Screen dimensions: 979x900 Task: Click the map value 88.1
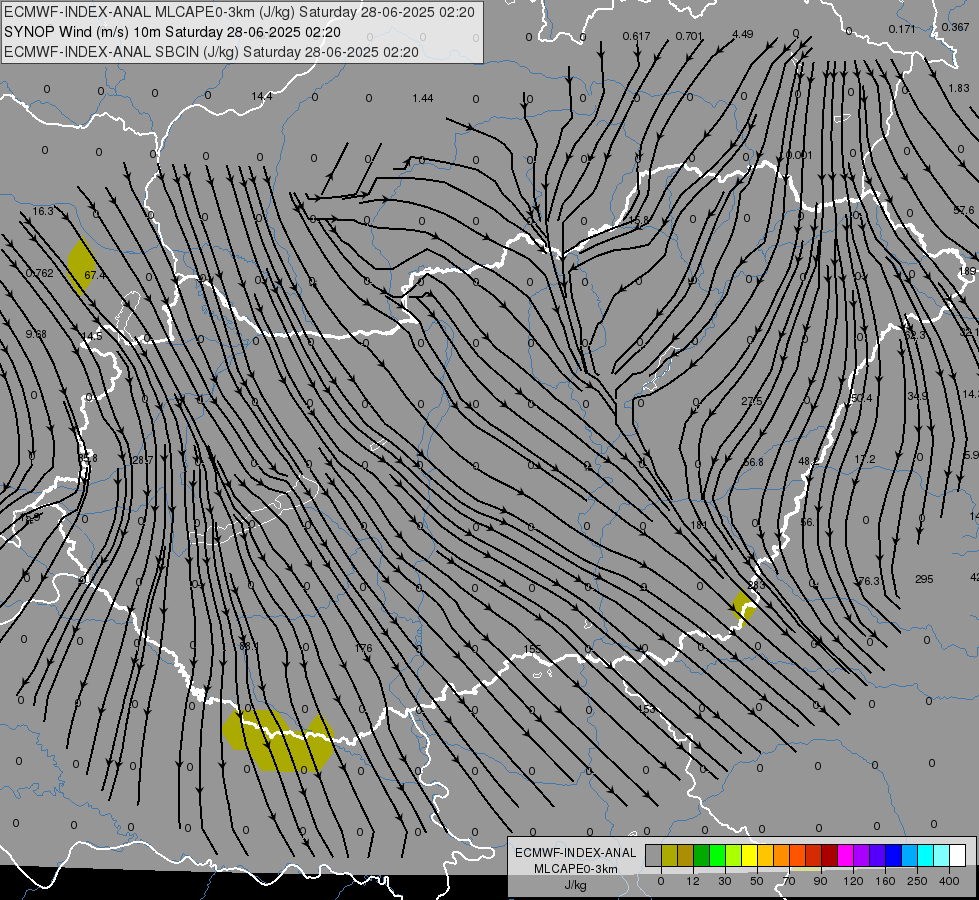pyautogui.click(x=248, y=646)
